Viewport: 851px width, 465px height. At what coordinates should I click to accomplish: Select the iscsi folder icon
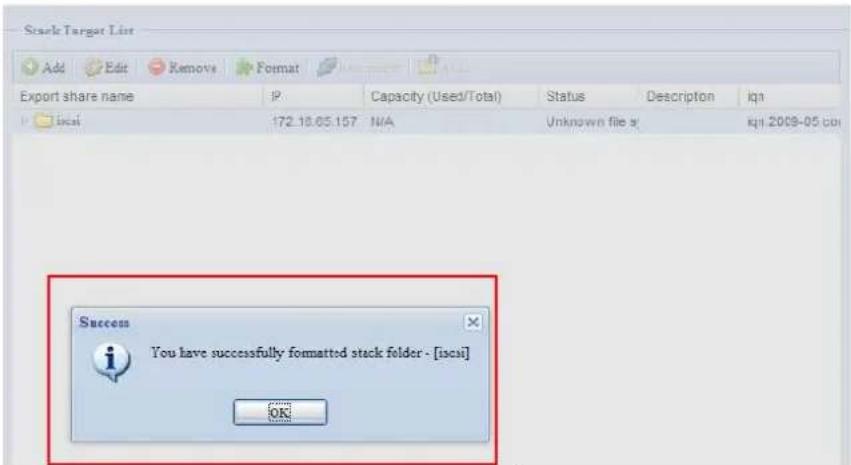click(43, 121)
